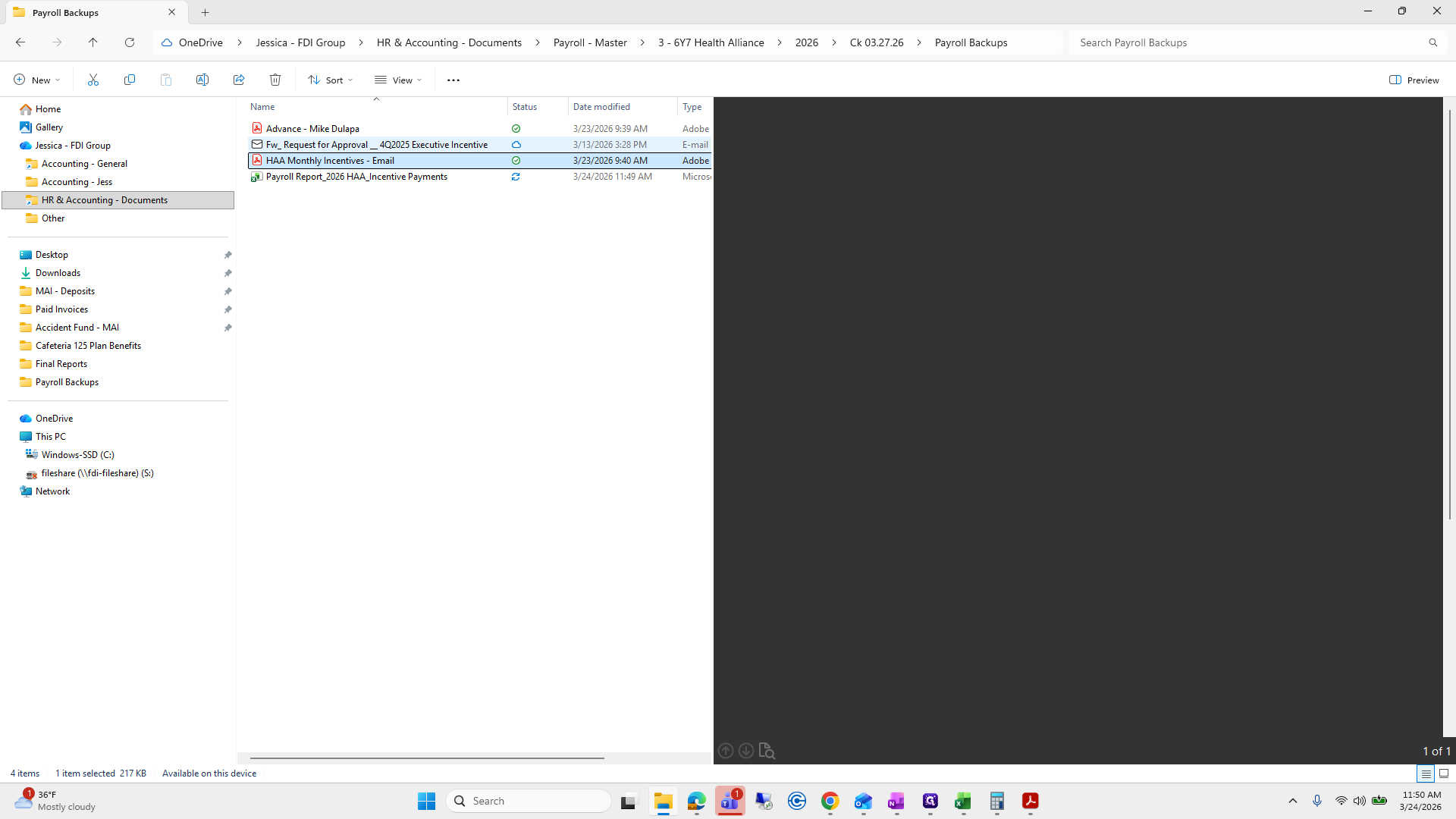Click the Share icon in toolbar

239,80
